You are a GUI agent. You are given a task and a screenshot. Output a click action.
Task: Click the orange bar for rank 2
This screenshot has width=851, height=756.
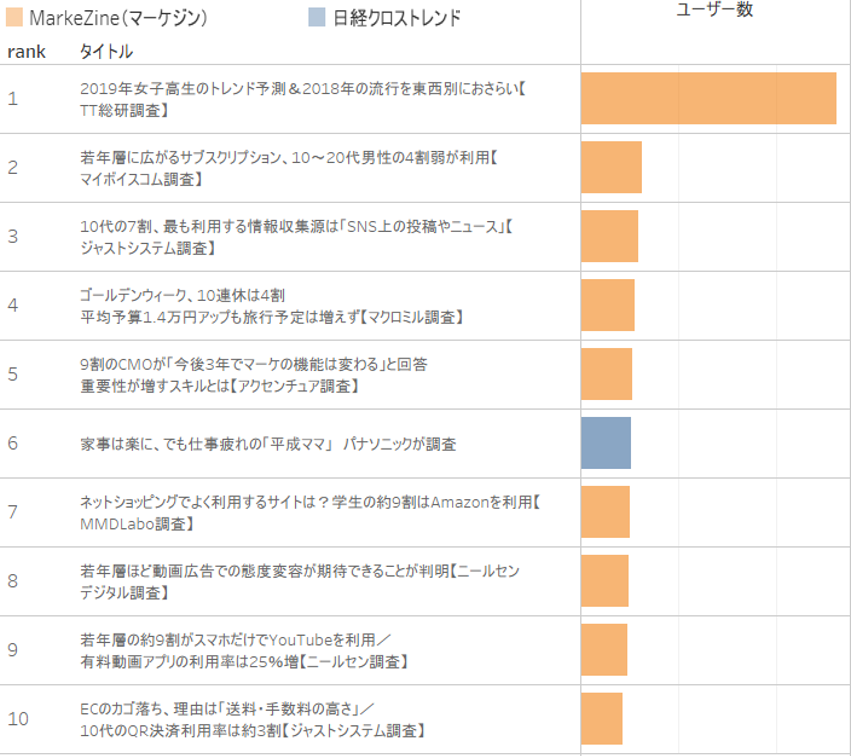click(611, 167)
